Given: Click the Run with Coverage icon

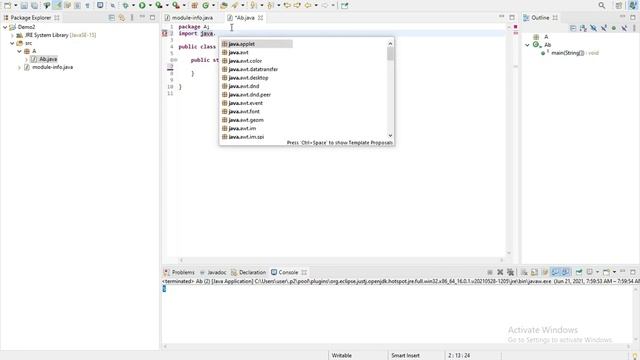Looking at the screenshot, I should [159, 5].
